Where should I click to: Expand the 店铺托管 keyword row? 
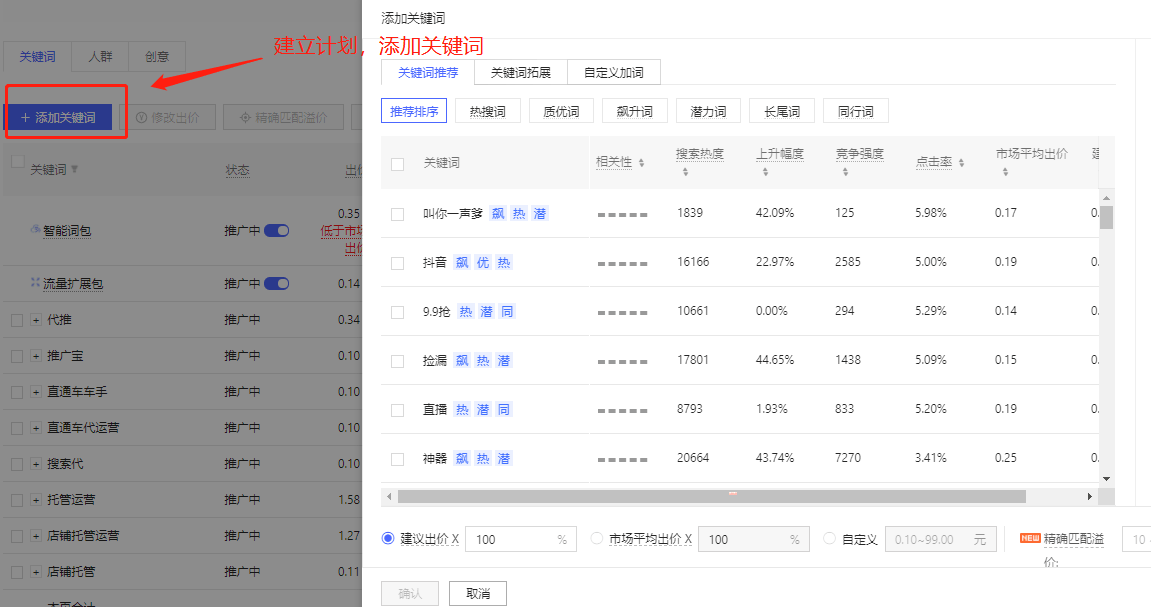[35, 572]
